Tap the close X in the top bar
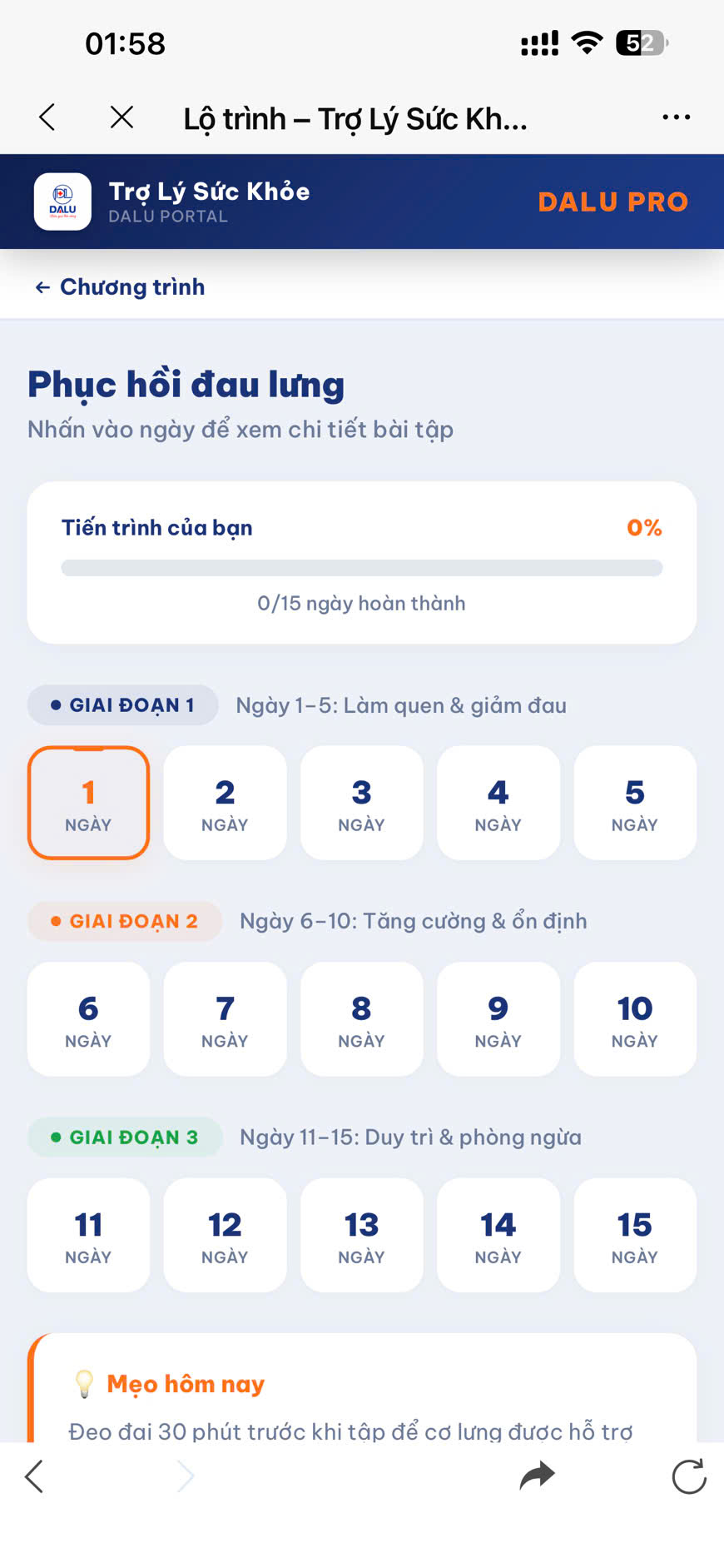 click(x=121, y=117)
